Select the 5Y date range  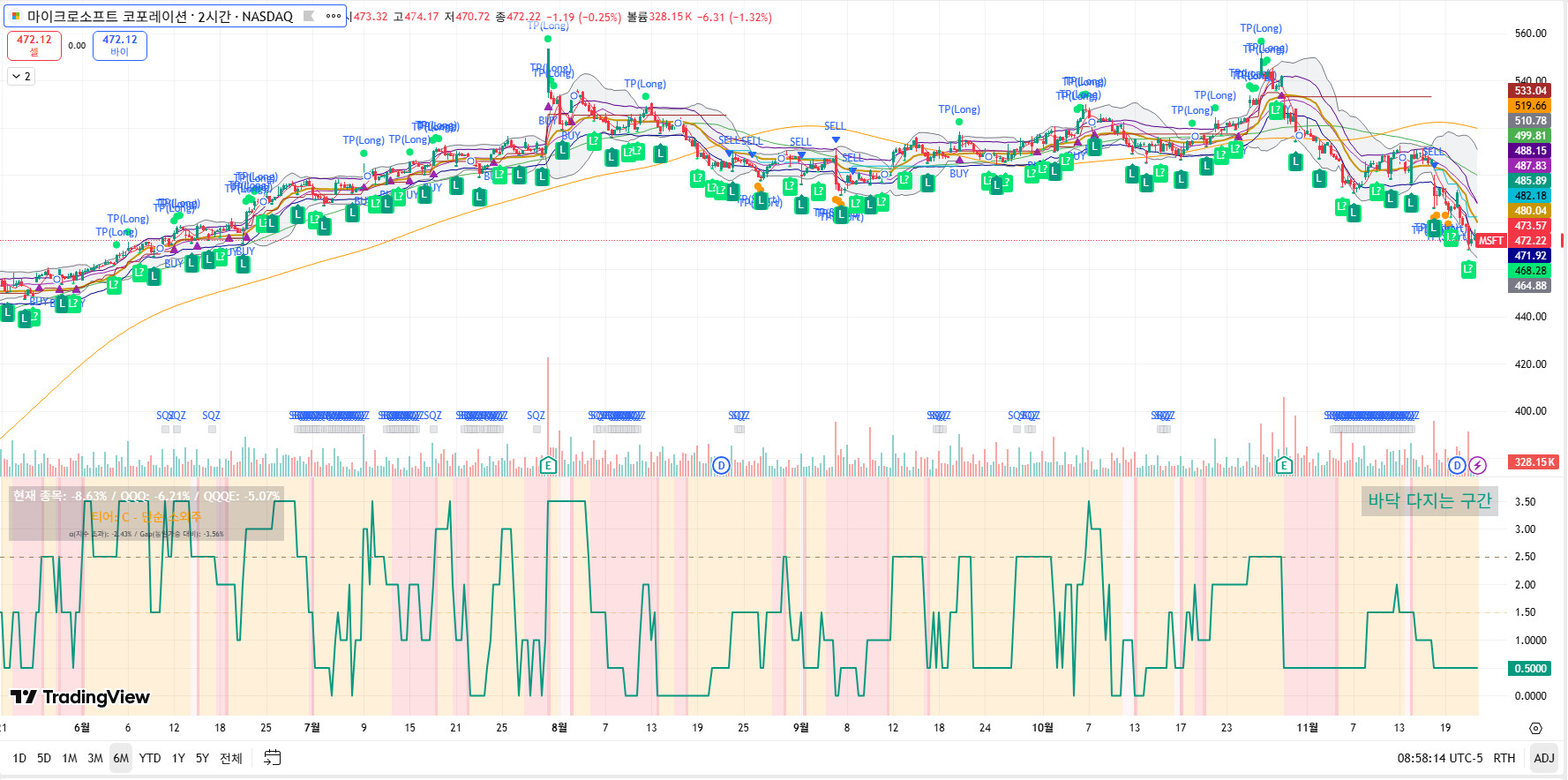tap(202, 758)
